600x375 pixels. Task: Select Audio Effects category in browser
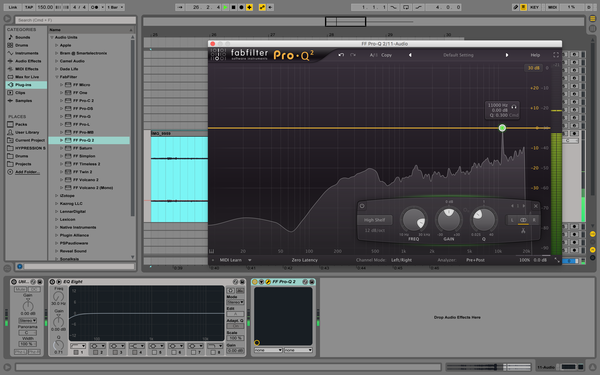point(28,61)
